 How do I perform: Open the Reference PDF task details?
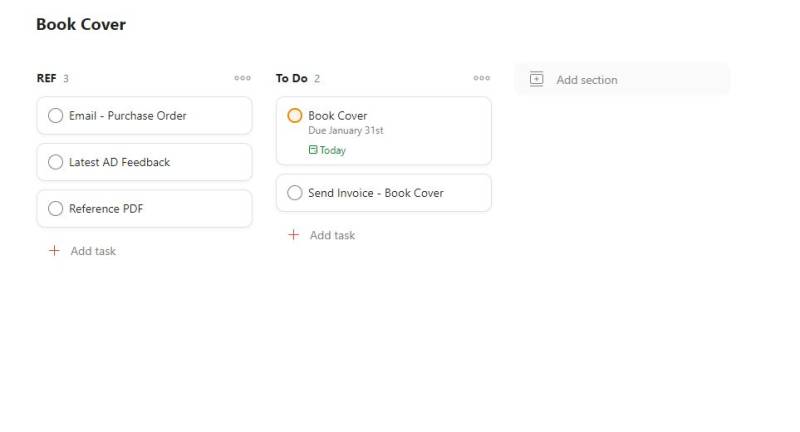click(107, 209)
